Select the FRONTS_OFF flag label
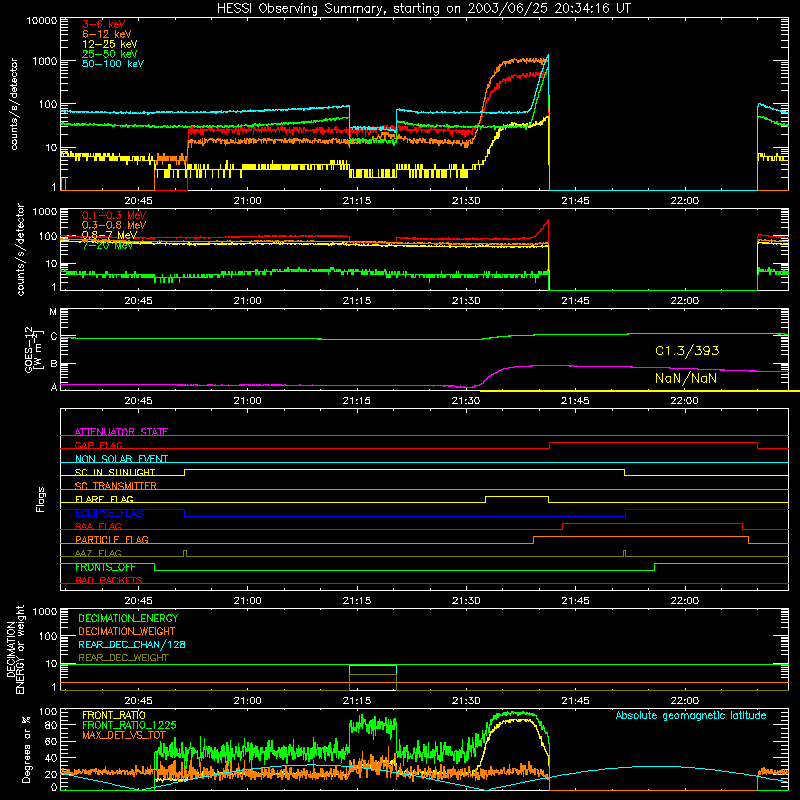 [x=105, y=567]
